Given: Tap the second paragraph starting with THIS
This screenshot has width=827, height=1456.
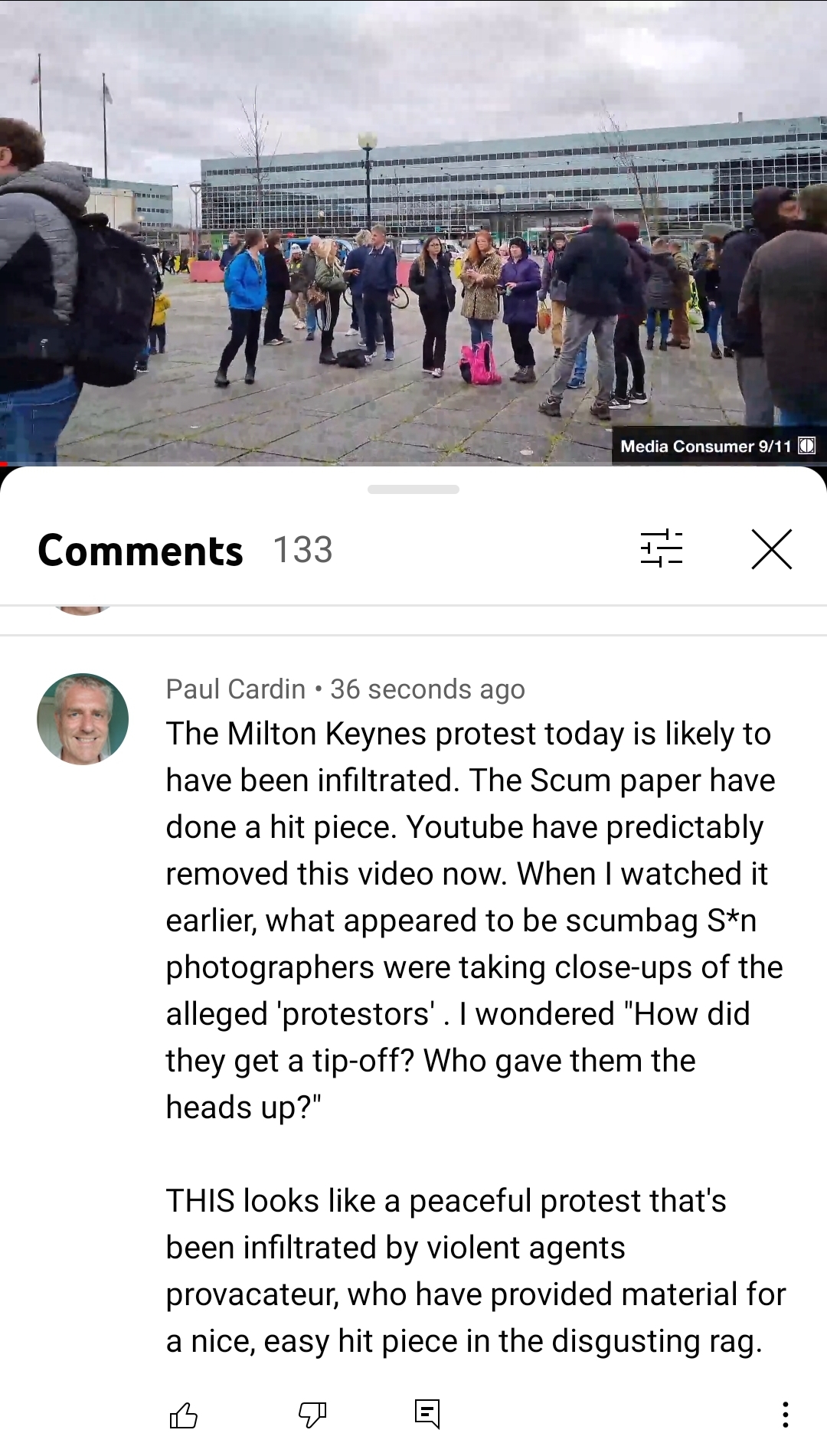Looking at the screenshot, I should coord(476,1271).
